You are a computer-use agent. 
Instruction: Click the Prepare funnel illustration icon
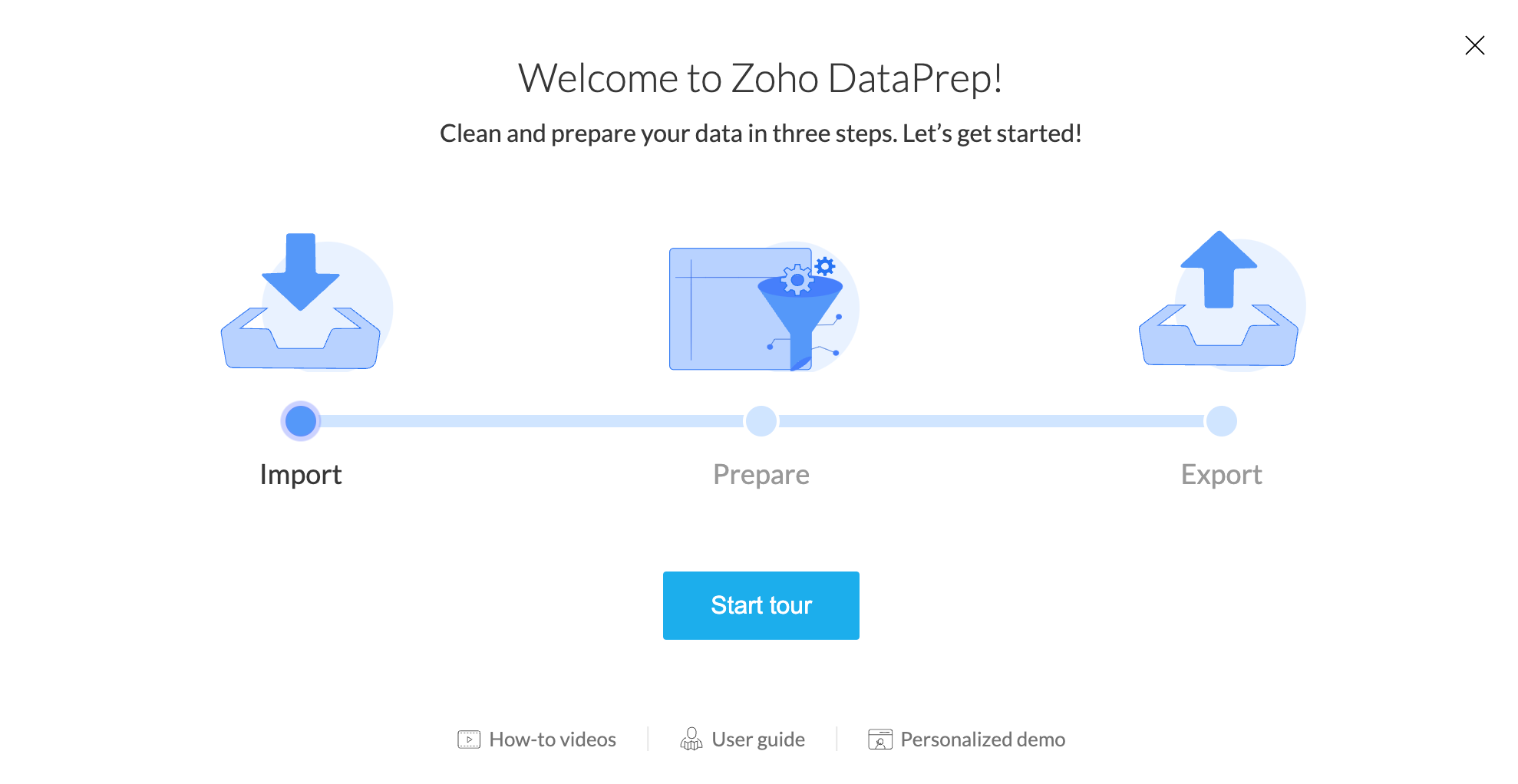[762, 308]
